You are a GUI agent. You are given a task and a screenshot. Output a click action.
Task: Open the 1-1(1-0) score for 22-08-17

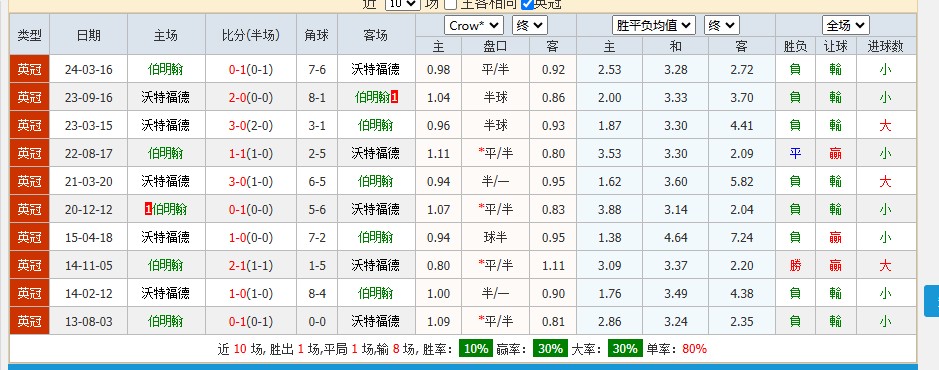click(251, 153)
